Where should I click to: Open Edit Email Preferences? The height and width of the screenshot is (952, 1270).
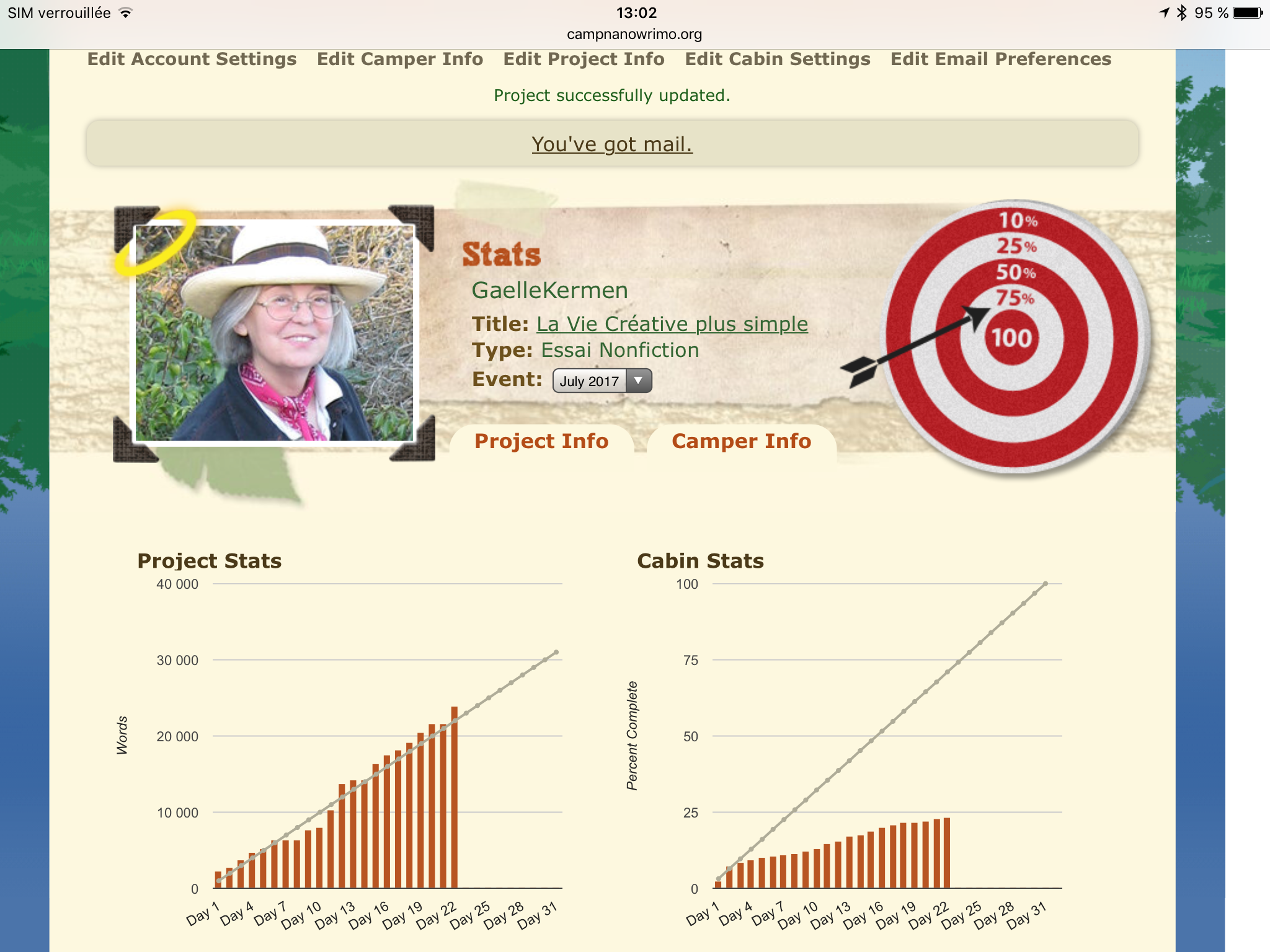pyautogui.click(x=1001, y=59)
